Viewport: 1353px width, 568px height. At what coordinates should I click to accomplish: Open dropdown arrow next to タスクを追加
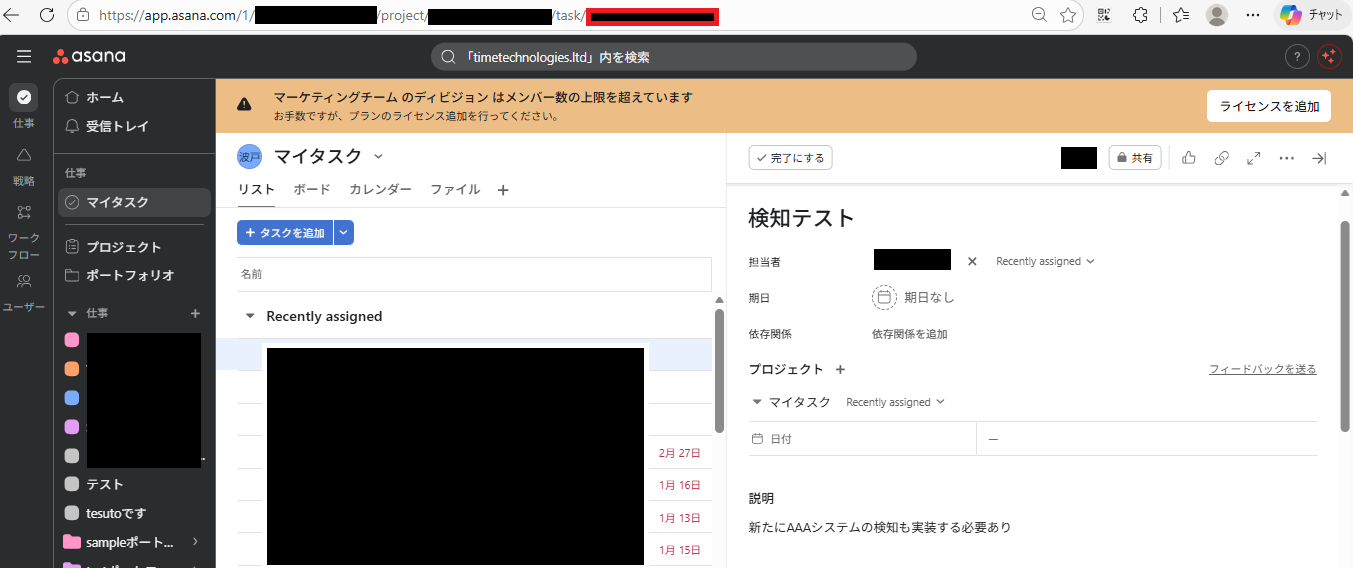click(344, 233)
